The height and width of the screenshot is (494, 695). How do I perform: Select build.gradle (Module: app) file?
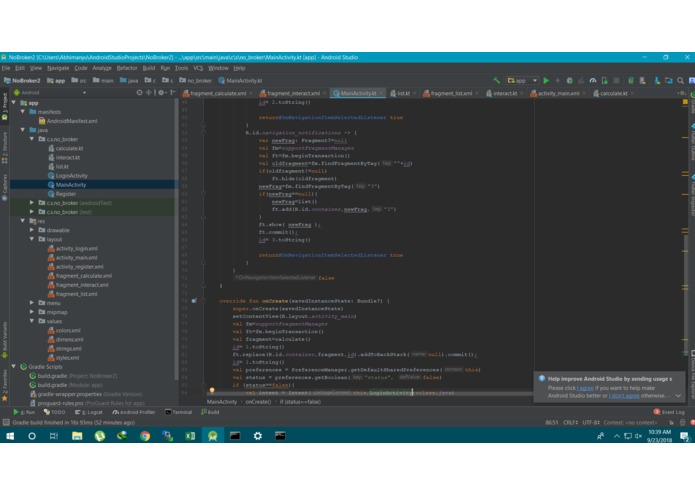pos(66,385)
